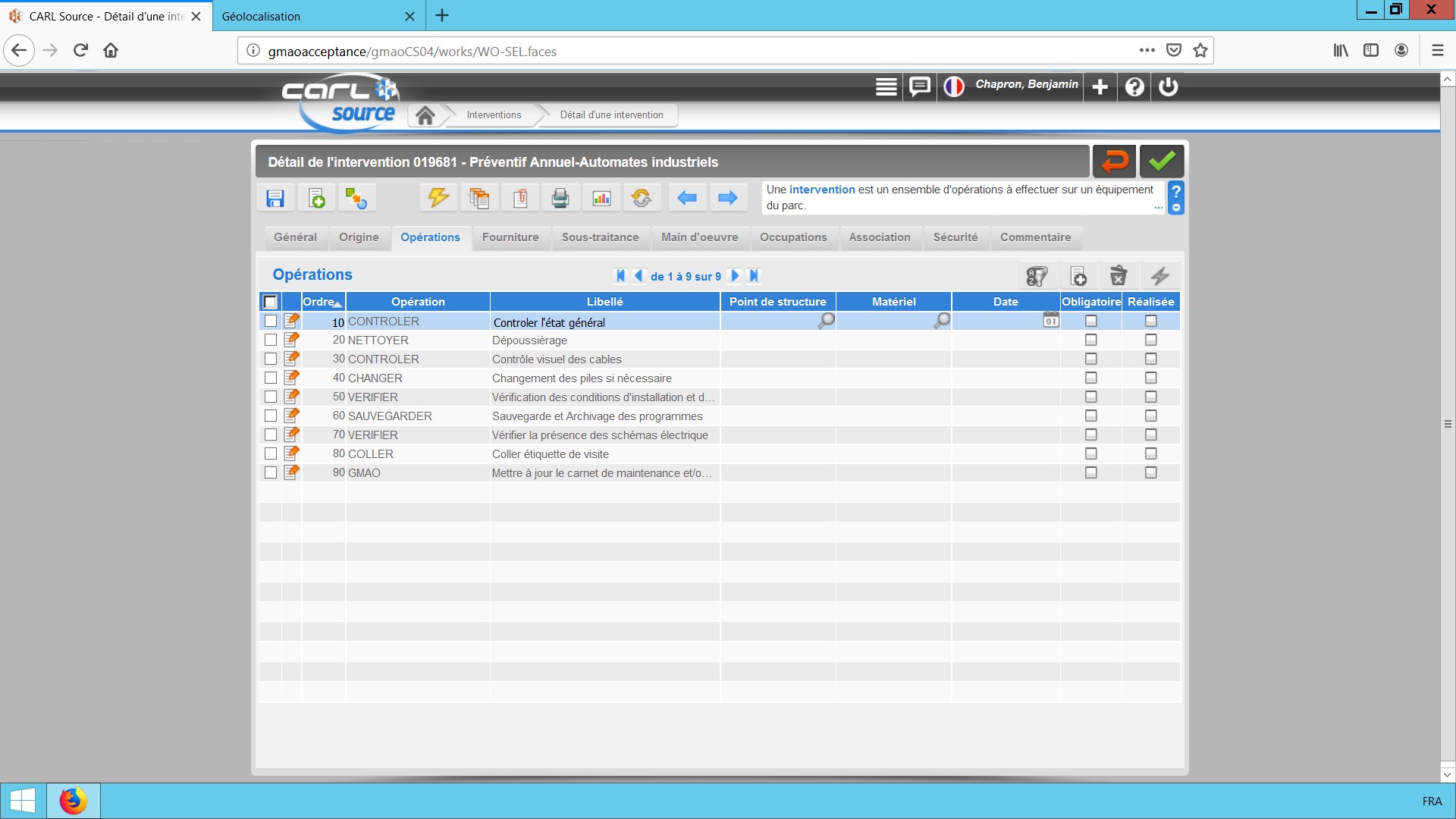The image size is (1456, 819).
Task: Select the row checkbox for CHANGER operation
Action: point(271,378)
